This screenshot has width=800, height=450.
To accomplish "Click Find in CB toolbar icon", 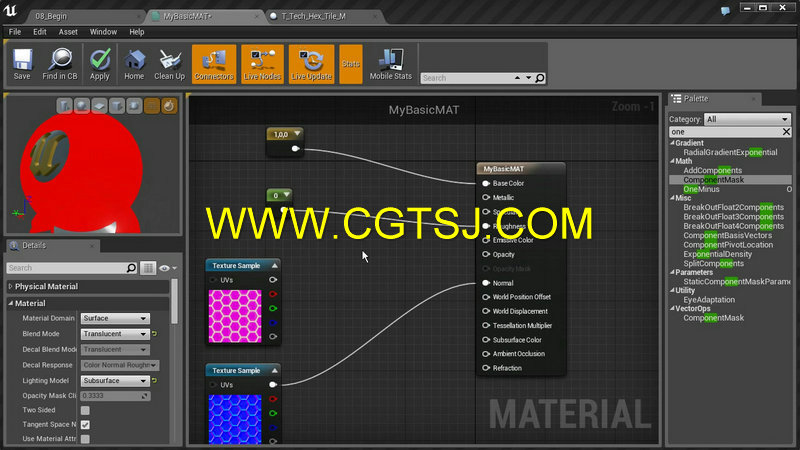I will point(60,64).
